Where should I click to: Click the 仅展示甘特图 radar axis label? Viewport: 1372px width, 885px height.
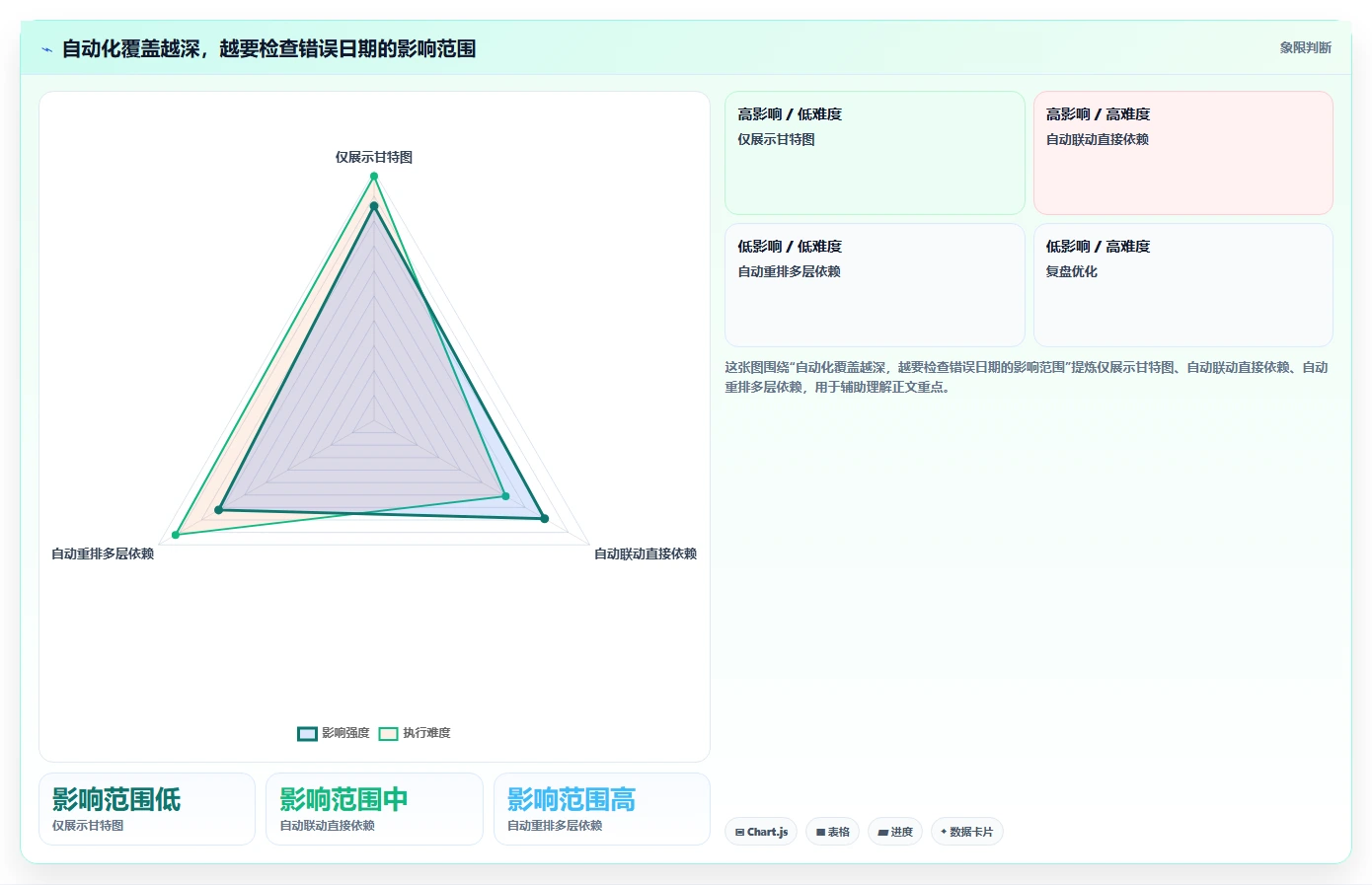pos(374,157)
